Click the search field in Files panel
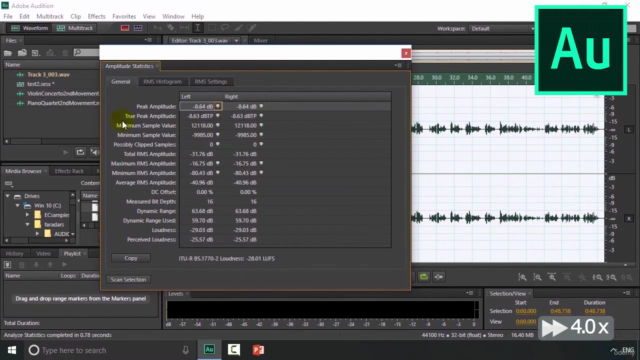The height and width of the screenshot is (360, 640). coord(87,53)
